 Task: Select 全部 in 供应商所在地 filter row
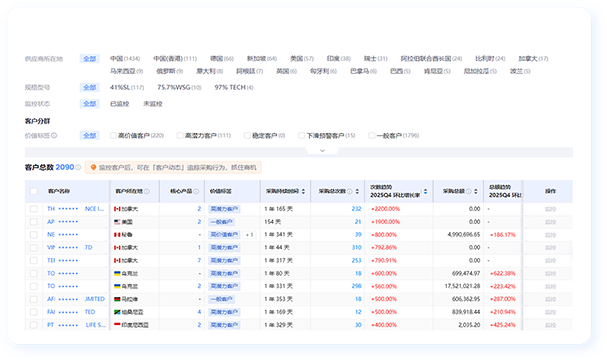89,59
